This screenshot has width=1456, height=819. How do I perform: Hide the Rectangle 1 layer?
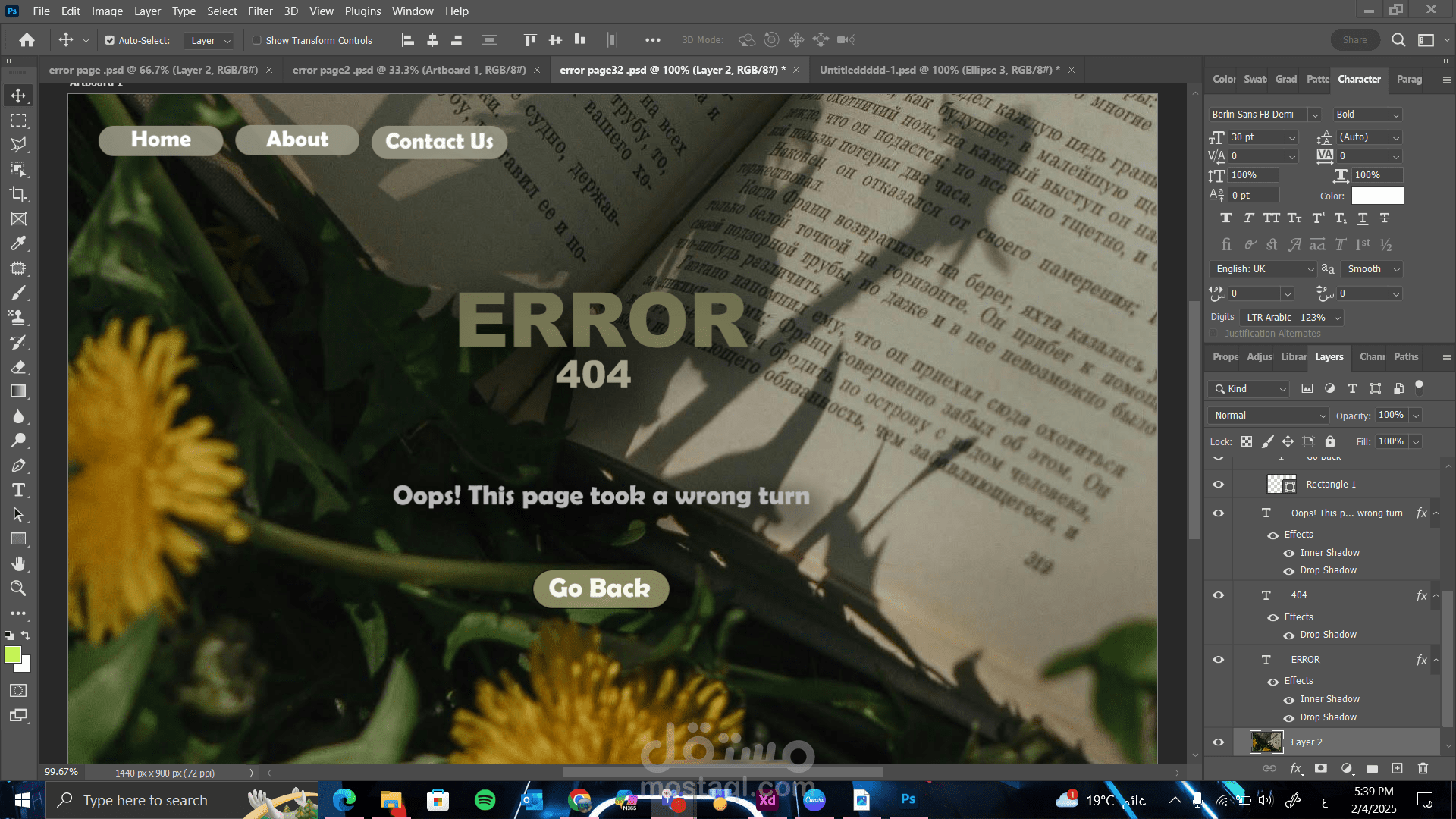click(1219, 485)
